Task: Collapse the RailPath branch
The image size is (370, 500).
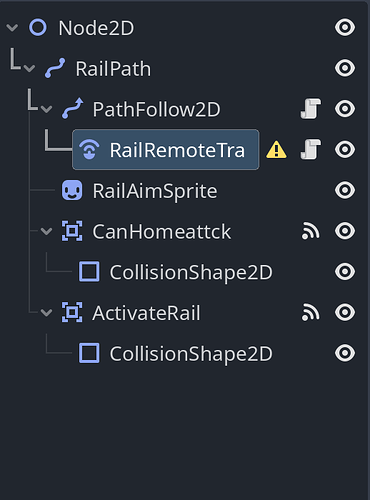Action: click(x=29, y=68)
